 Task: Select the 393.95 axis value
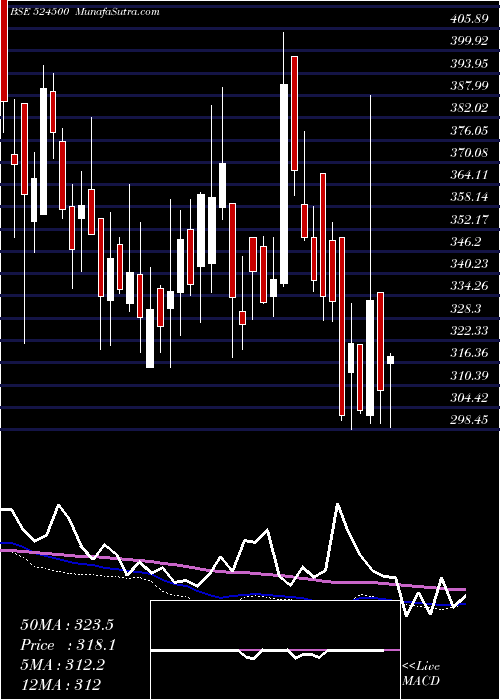[470, 63]
